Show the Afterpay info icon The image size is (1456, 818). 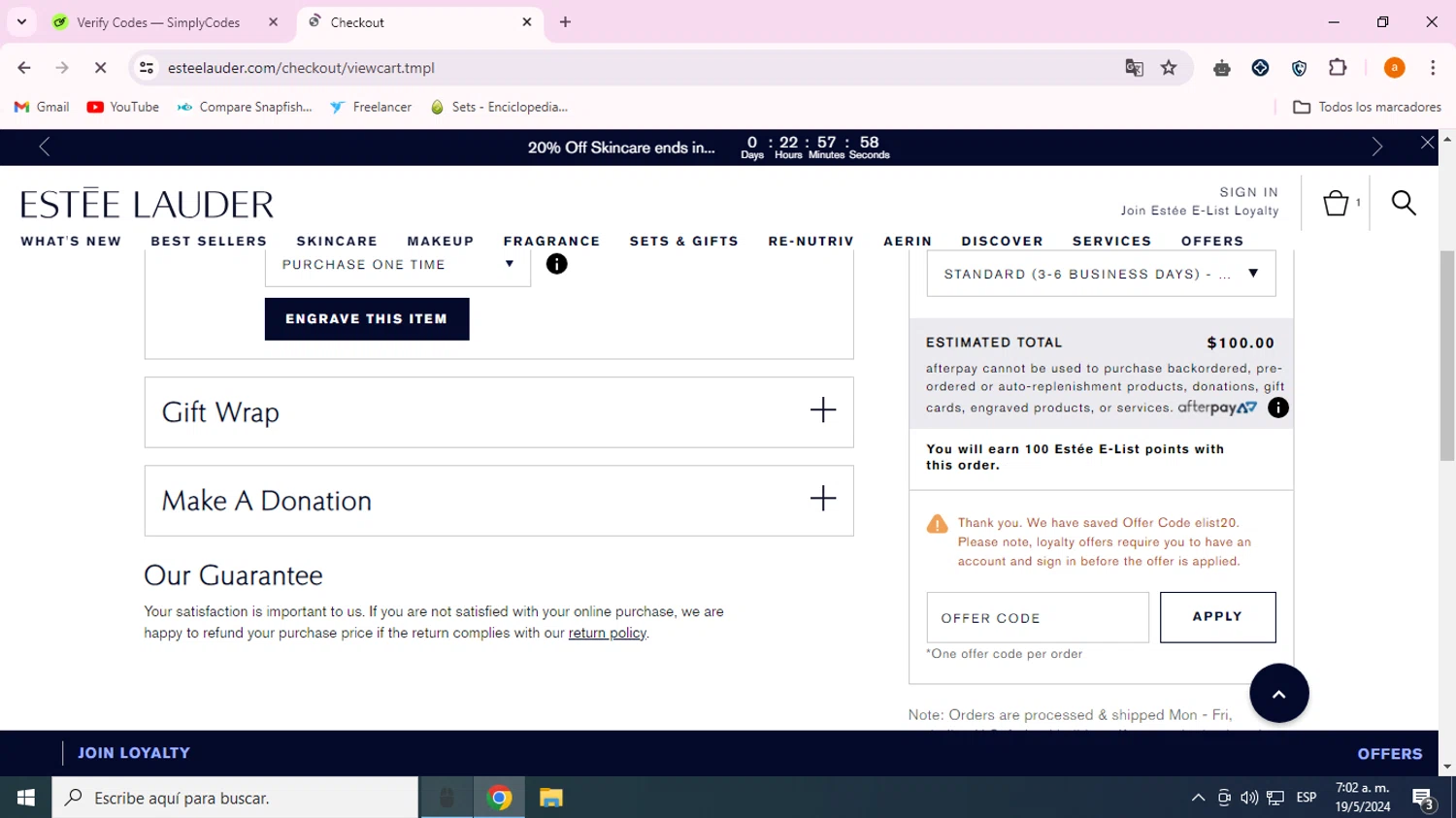(1278, 408)
